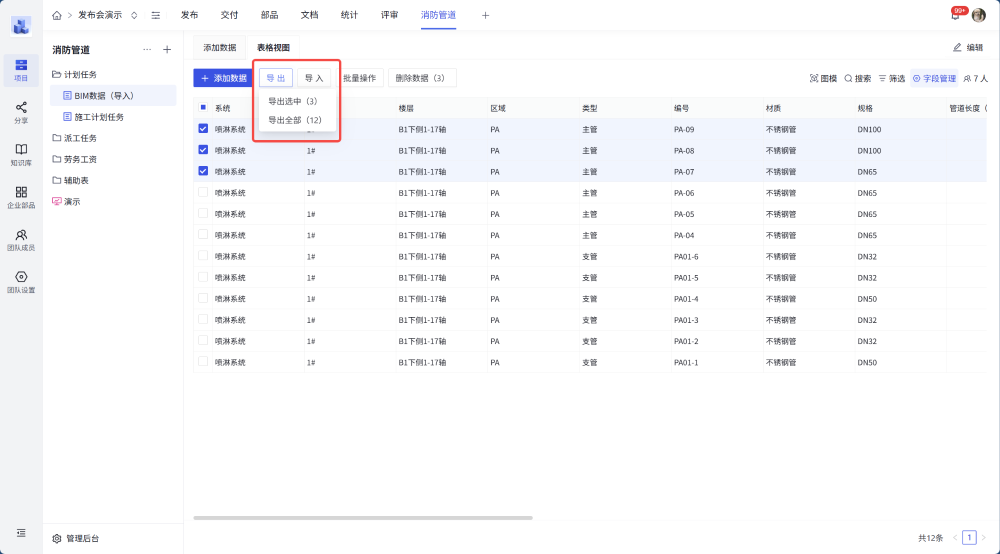Viewport: 1000px width, 554px height.
Task: Open the 发布会演示 project switcher dropdown
Action: point(134,15)
